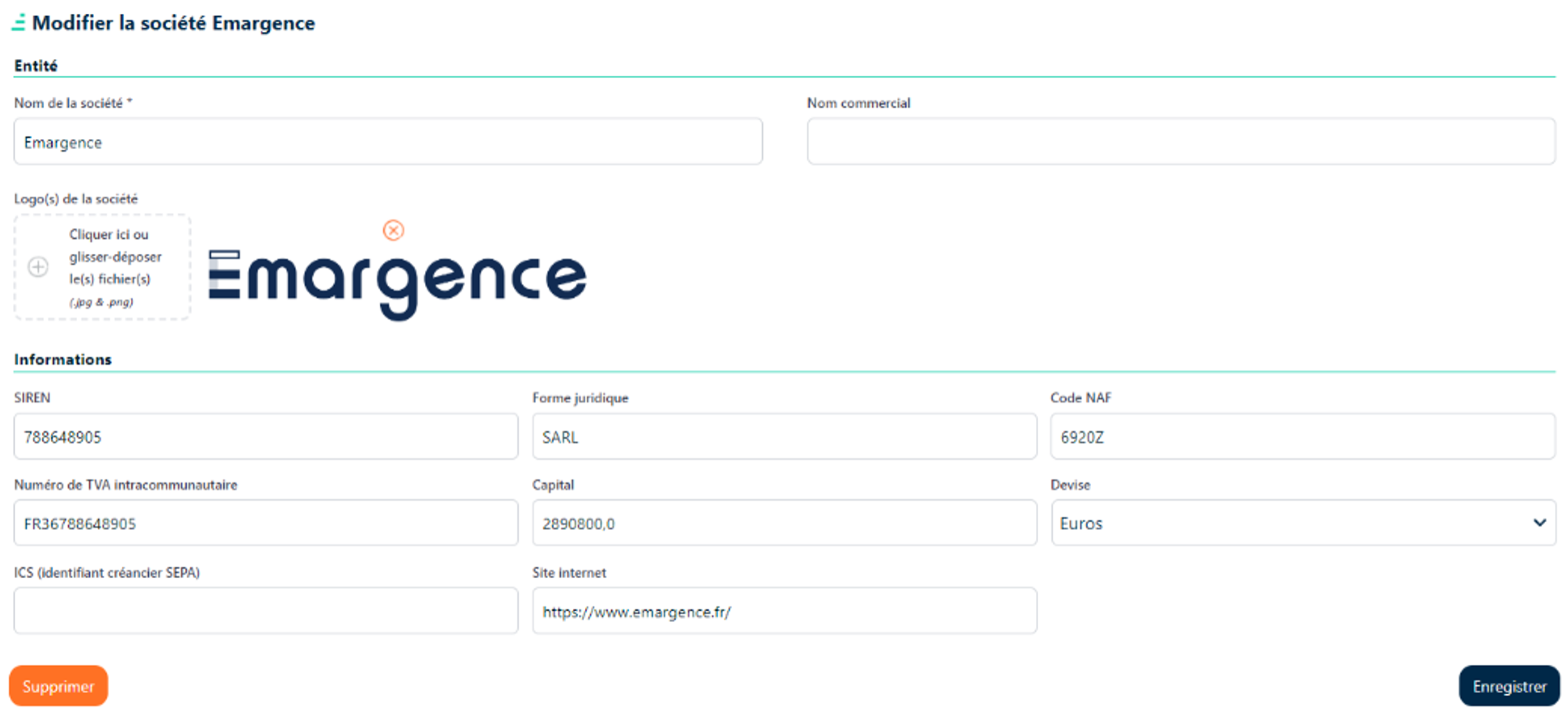
Task: Click the 'Code NAF' label
Action: click(1081, 398)
